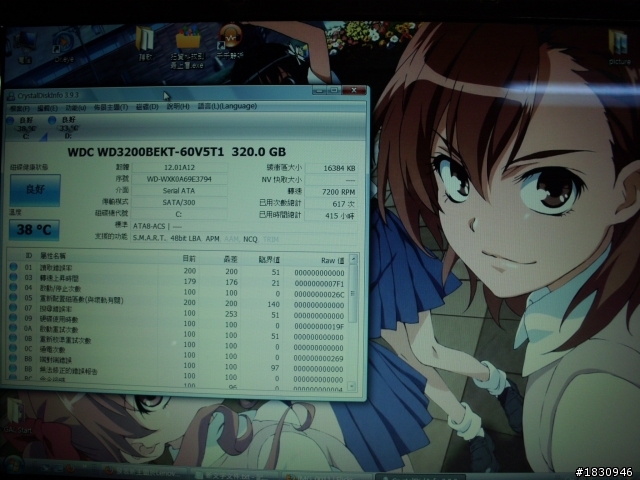This screenshot has height=480, width=640.
Task: Open the OnEye desktop shortcut
Action: click(x=64, y=48)
